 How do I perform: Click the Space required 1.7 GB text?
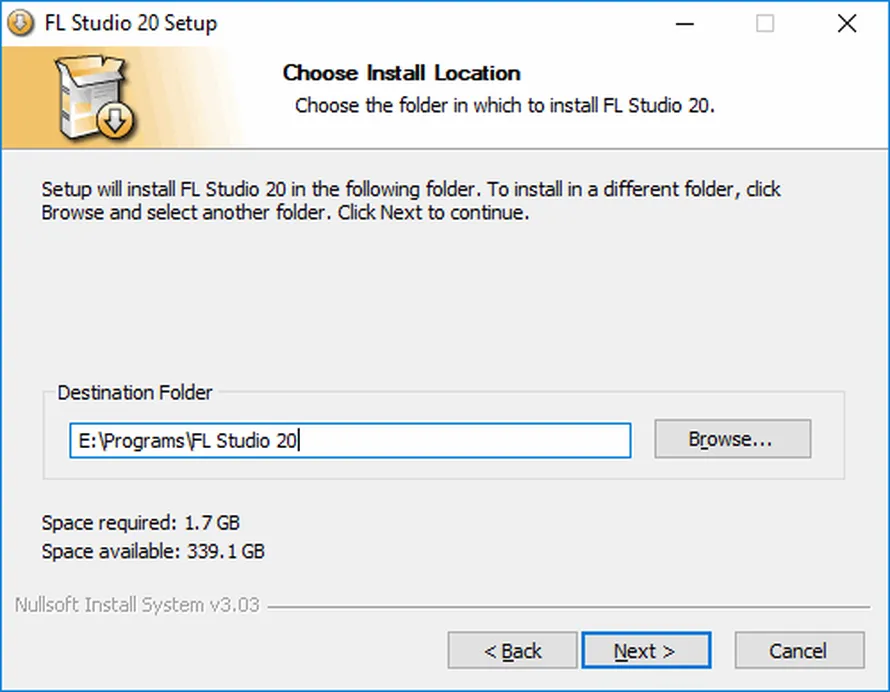pyautogui.click(x=141, y=522)
